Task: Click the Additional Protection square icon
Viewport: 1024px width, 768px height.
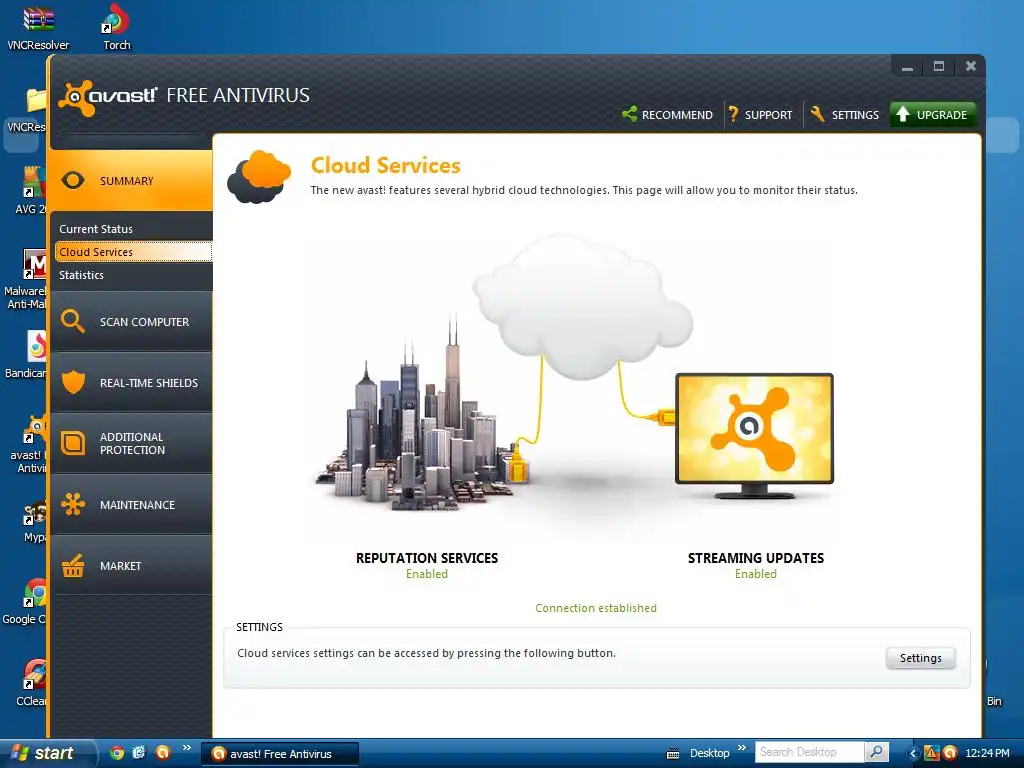Action: [73, 443]
